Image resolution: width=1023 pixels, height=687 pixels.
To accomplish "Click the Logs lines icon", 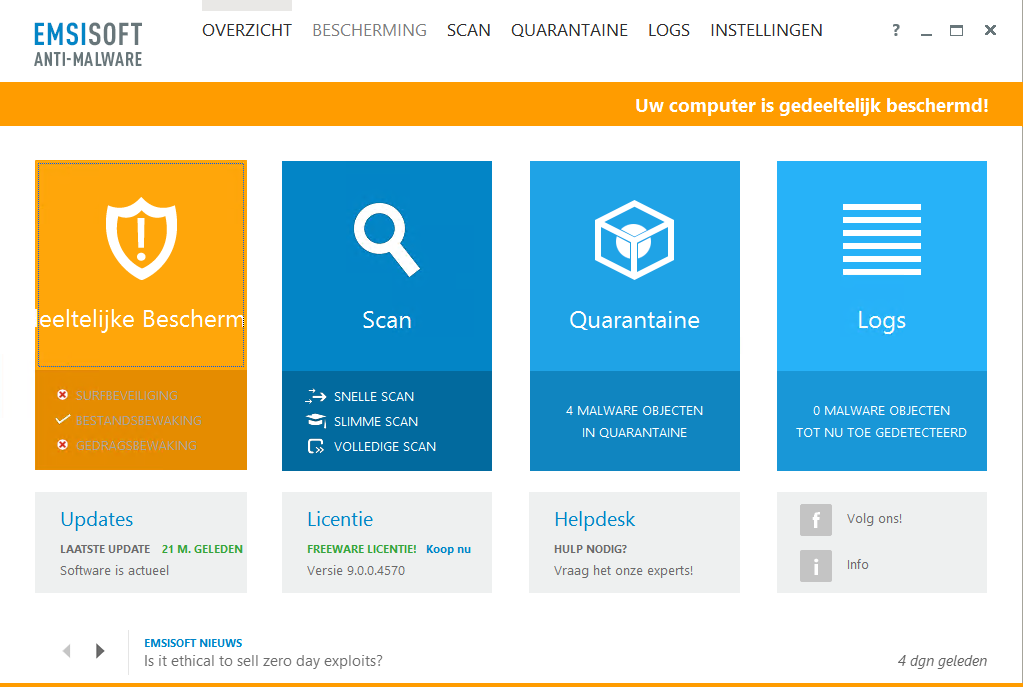I will (881, 239).
